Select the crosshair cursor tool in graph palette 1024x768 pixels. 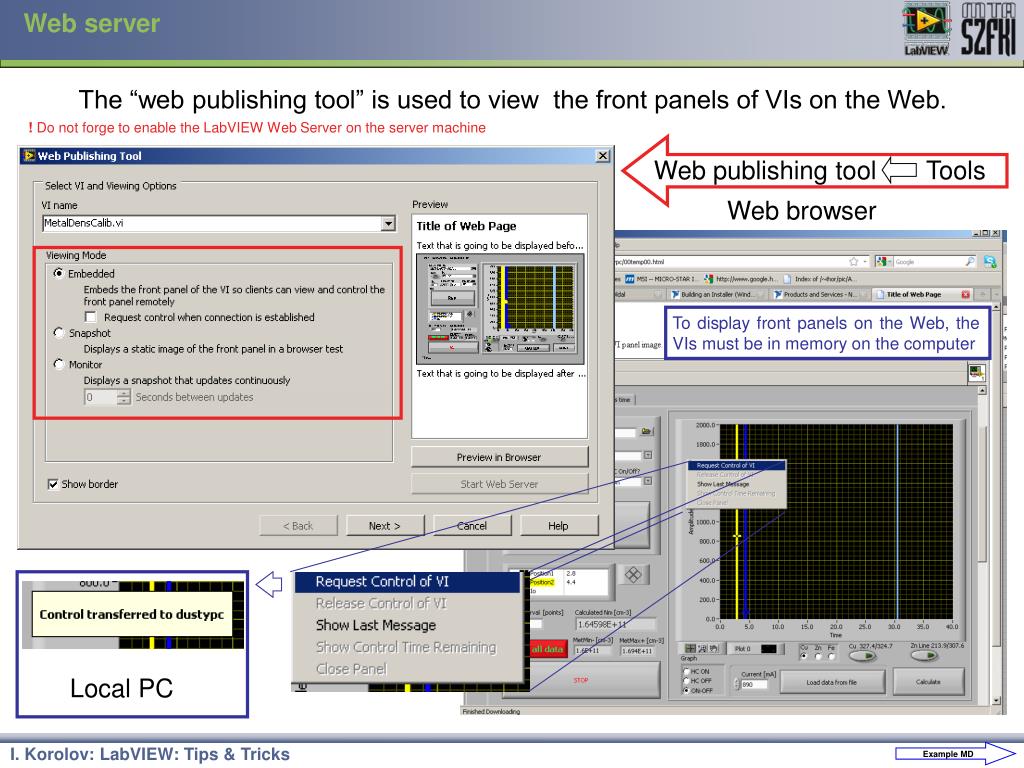690,648
